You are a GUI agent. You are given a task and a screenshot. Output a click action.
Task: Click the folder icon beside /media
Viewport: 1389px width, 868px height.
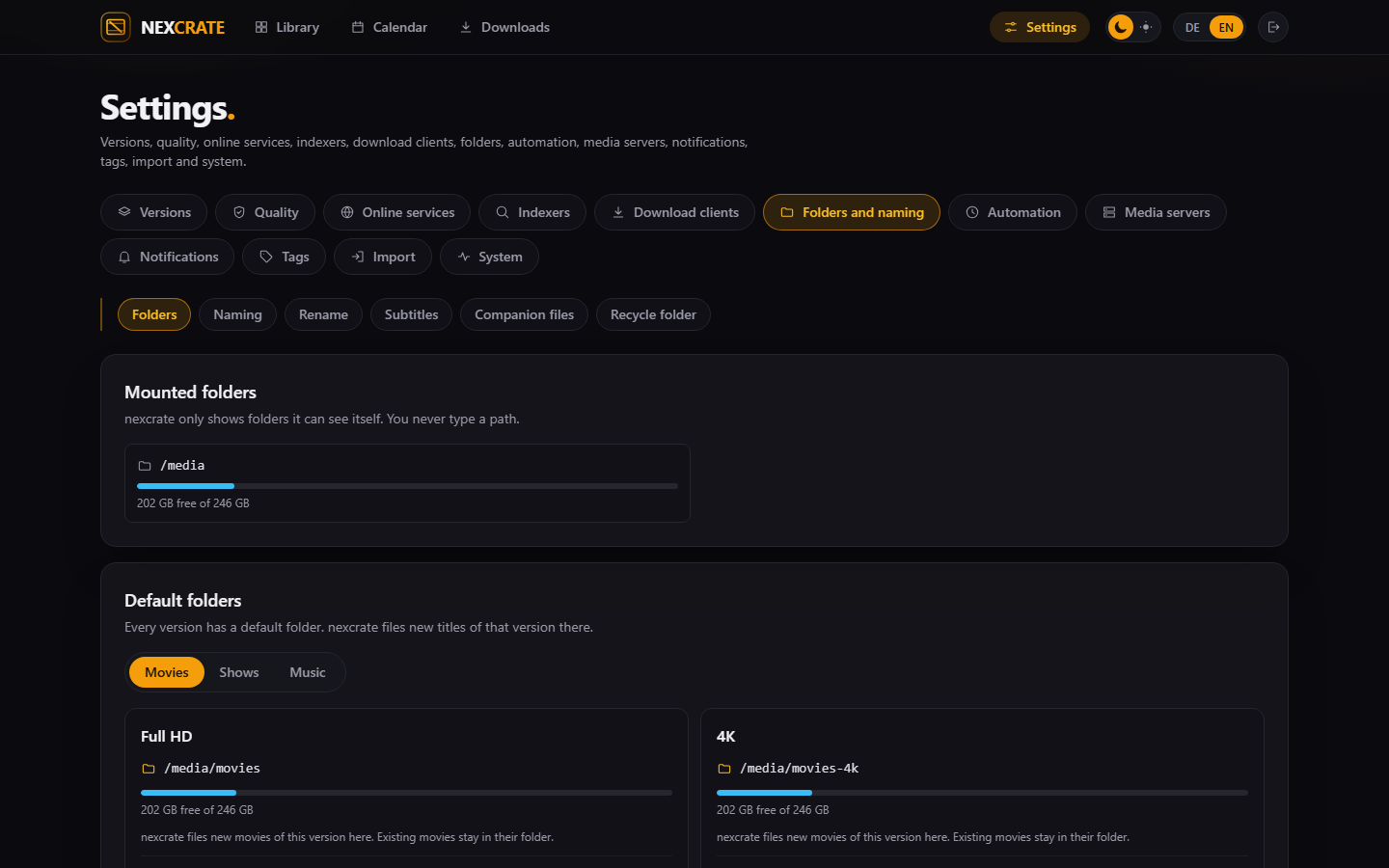click(x=145, y=466)
